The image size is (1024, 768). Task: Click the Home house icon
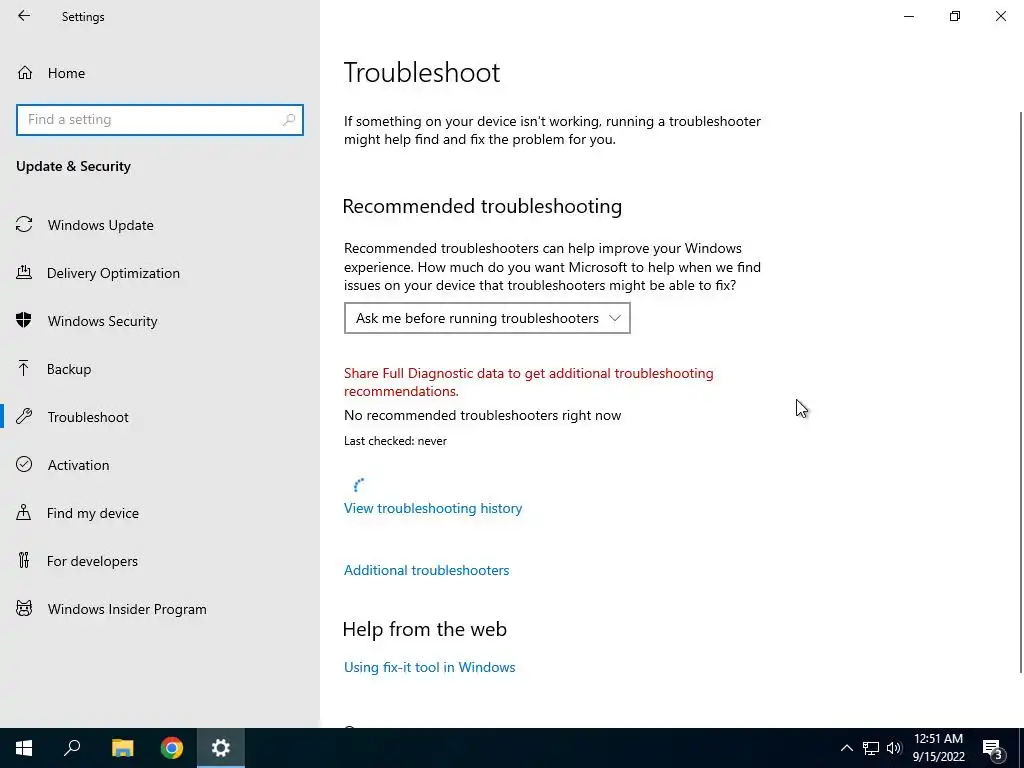(x=25, y=73)
